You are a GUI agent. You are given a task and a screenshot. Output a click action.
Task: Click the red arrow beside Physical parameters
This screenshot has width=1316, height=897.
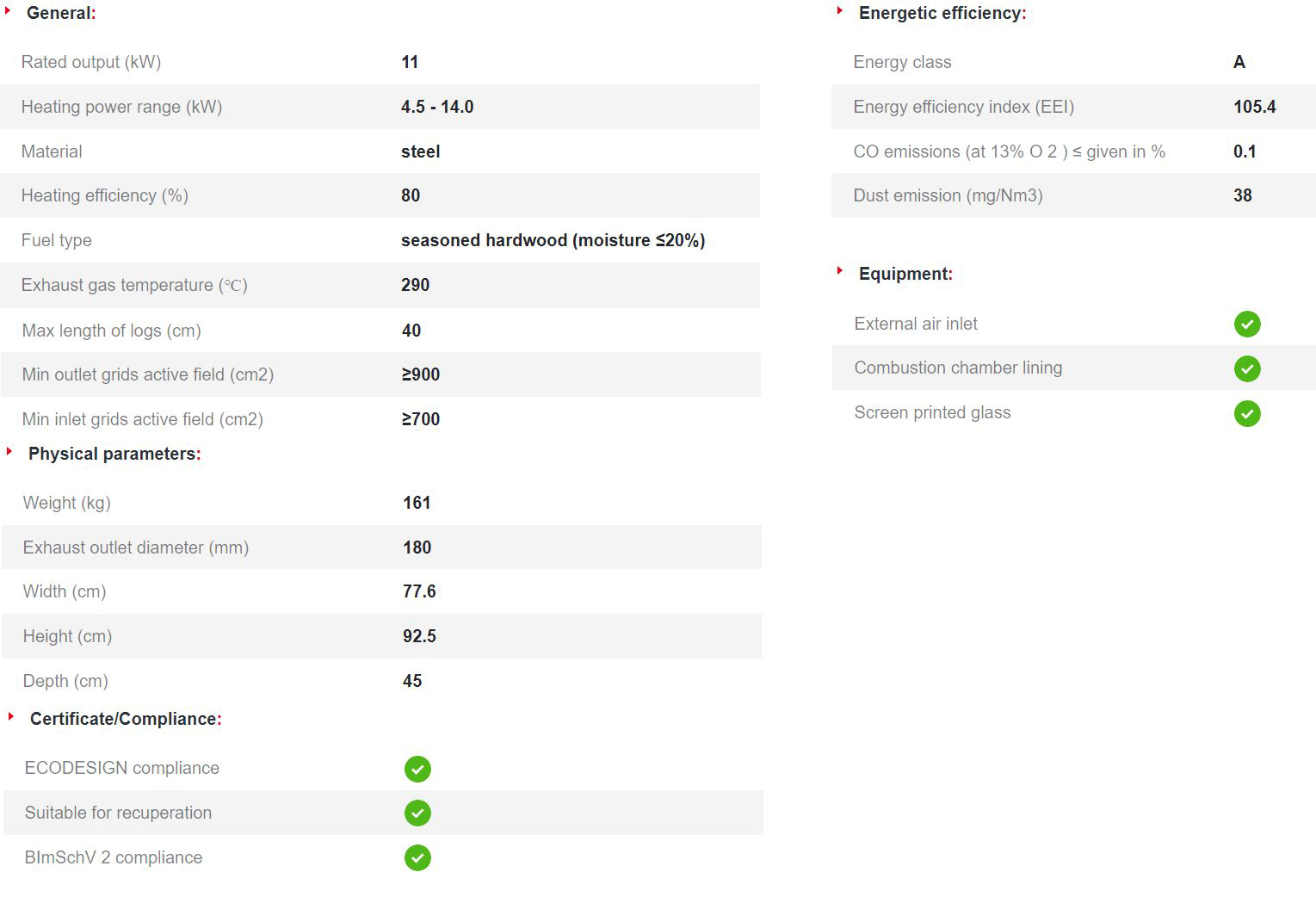point(9,451)
